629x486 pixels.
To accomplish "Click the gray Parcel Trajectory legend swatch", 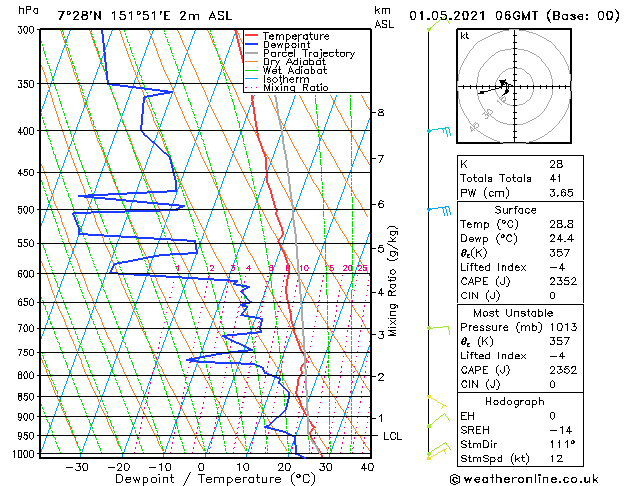I will click(252, 53).
